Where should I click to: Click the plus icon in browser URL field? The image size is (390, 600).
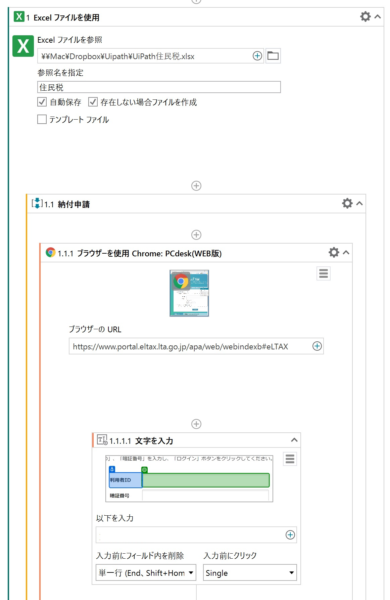click(317, 346)
